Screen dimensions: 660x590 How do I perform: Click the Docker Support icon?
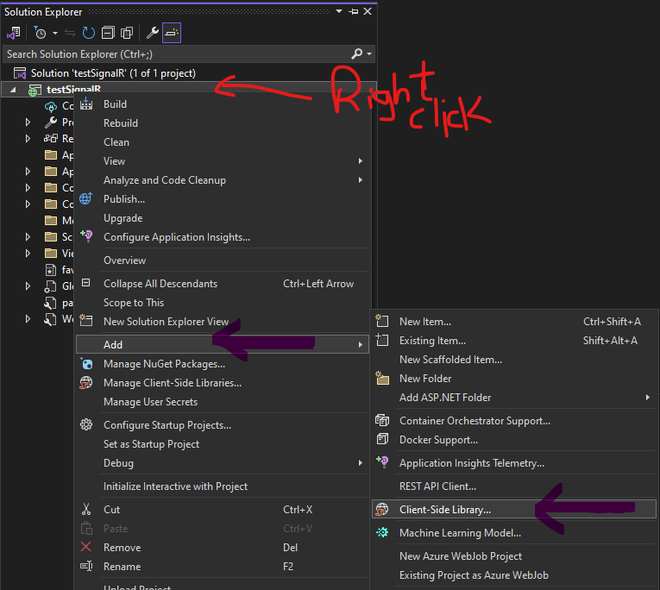(382, 439)
